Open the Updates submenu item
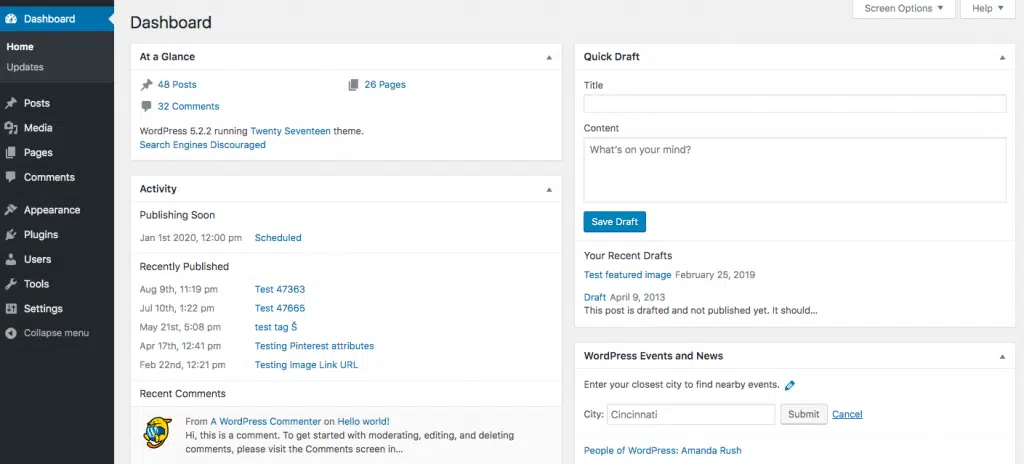Image resolution: width=1024 pixels, height=464 pixels. [25, 67]
